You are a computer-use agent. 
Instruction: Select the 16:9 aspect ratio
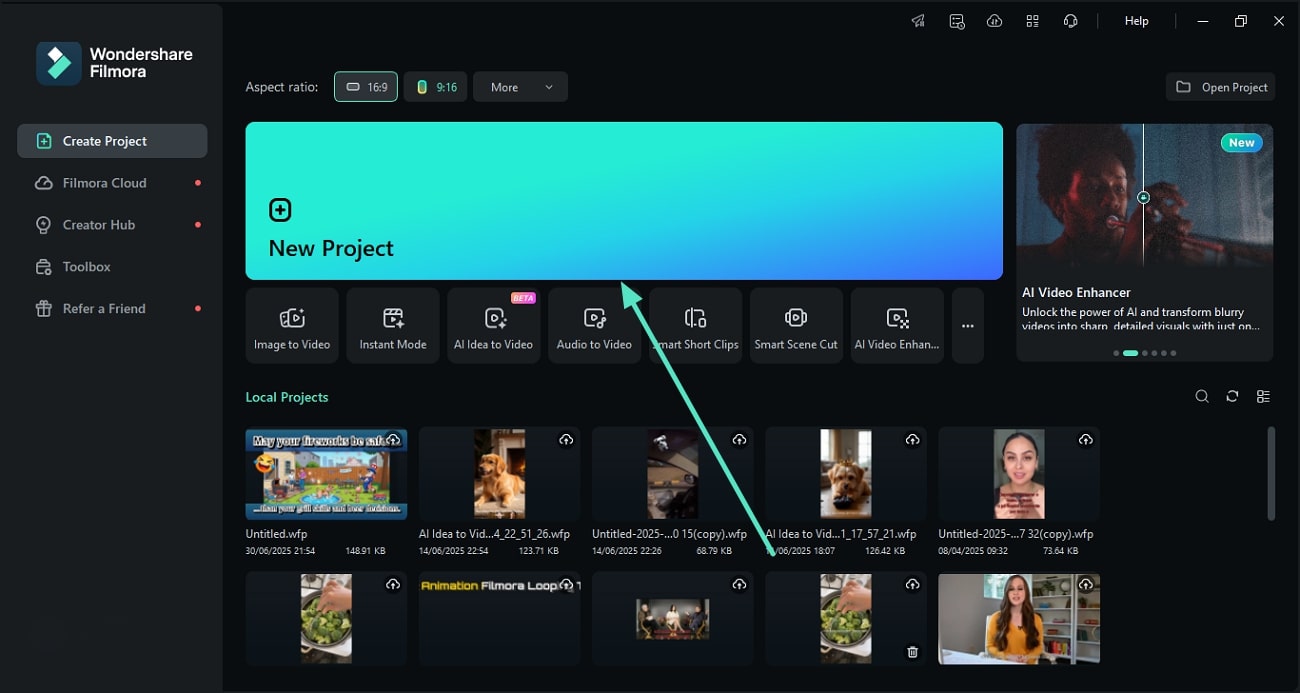click(366, 87)
